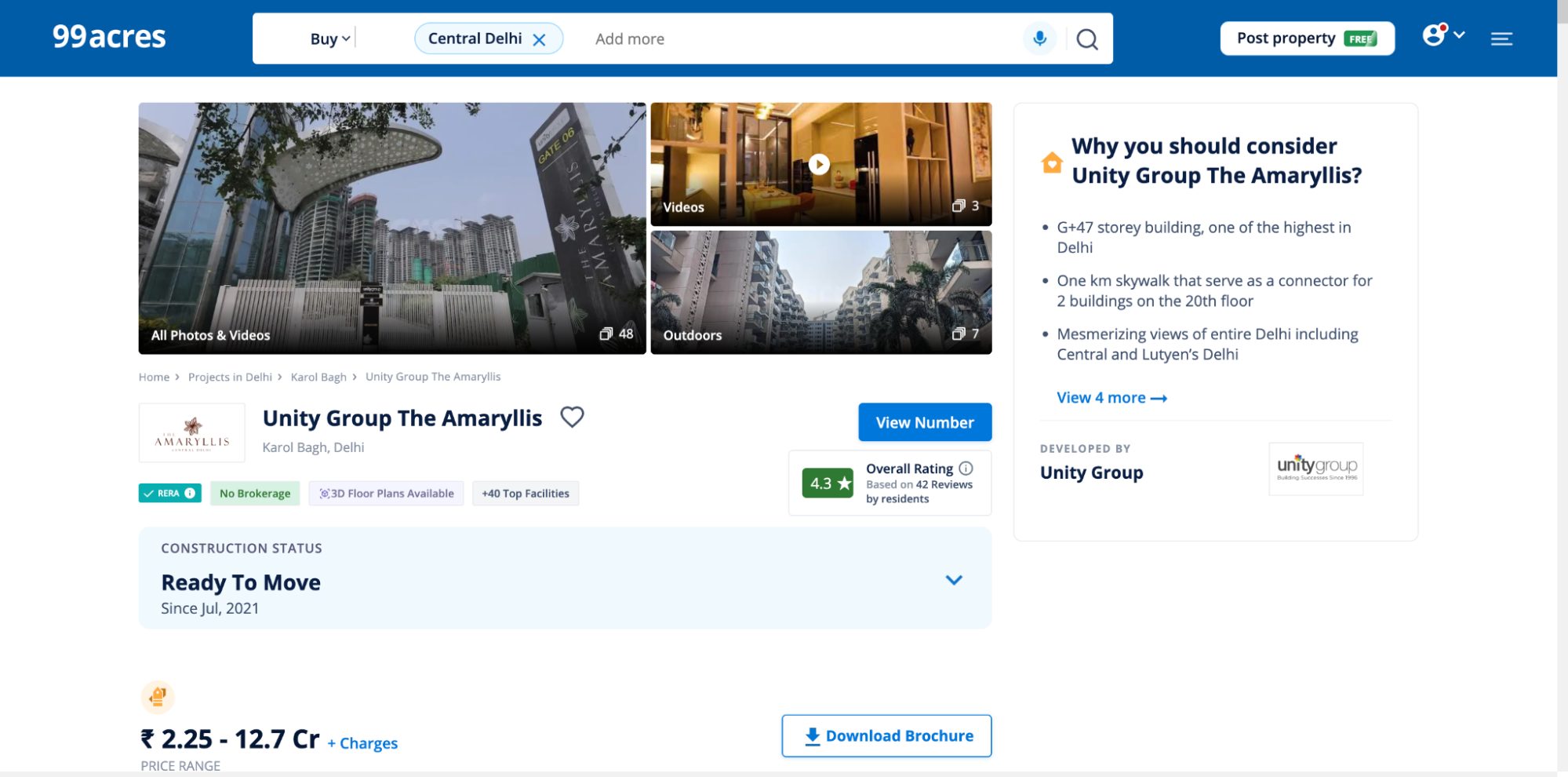Open the hamburger menu
1568x777 pixels.
[1501, 38]
